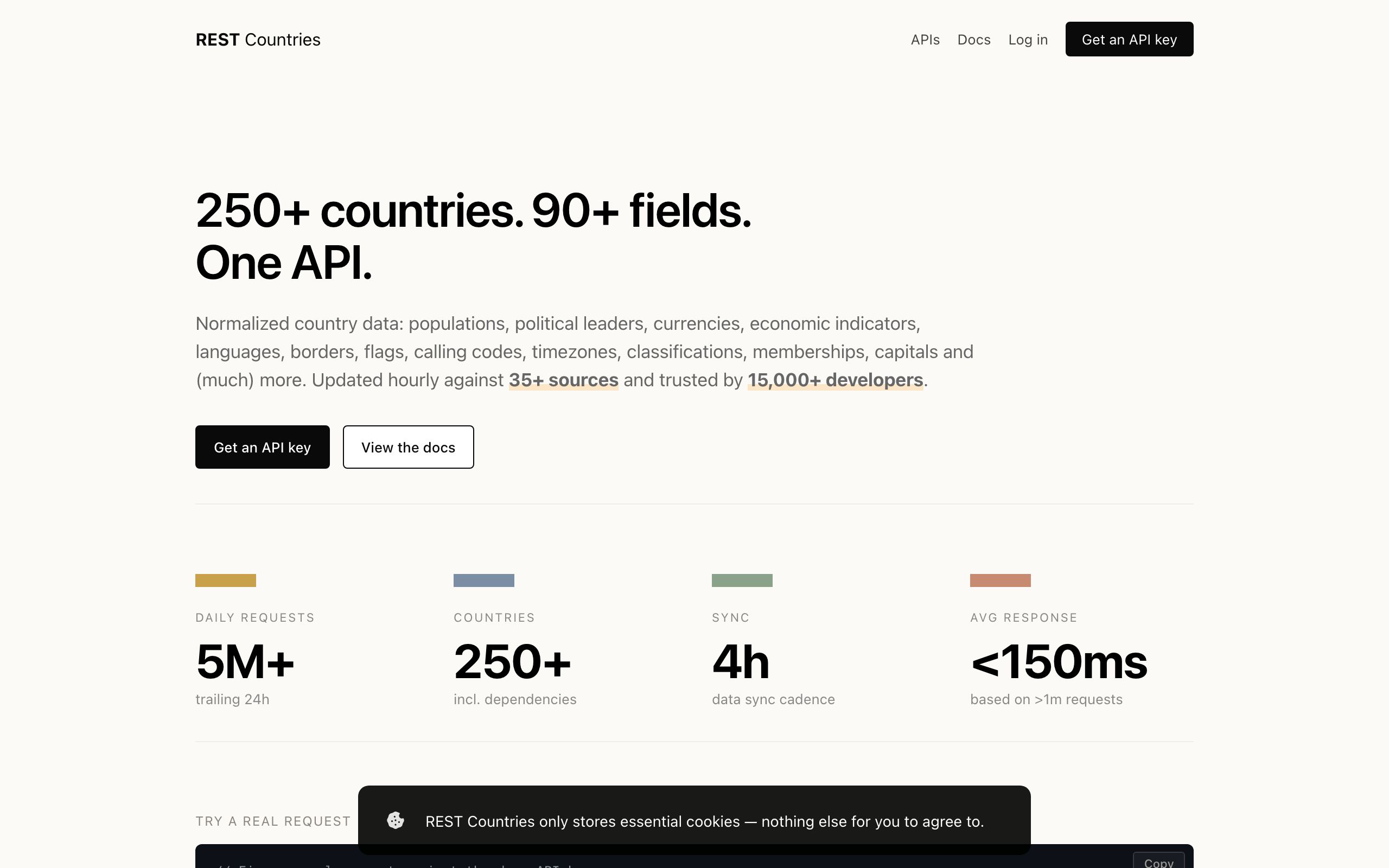
Task: Click the data sync cadence caption
Action: click(773, 699)
